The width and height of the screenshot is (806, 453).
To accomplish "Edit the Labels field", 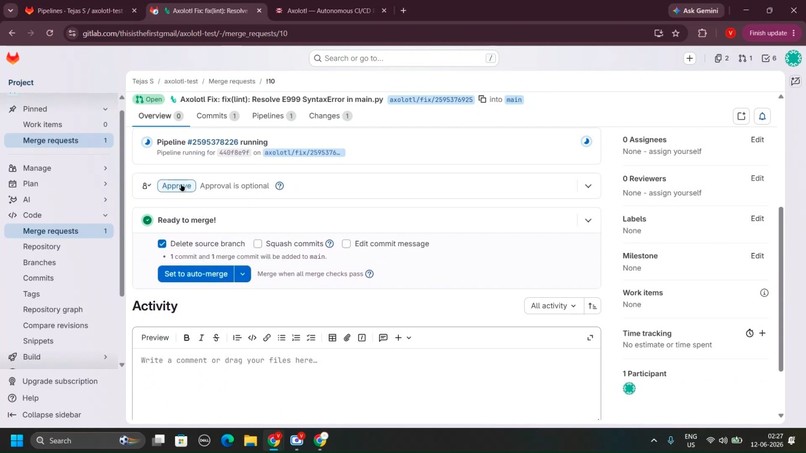I will [x=757, y=219].
